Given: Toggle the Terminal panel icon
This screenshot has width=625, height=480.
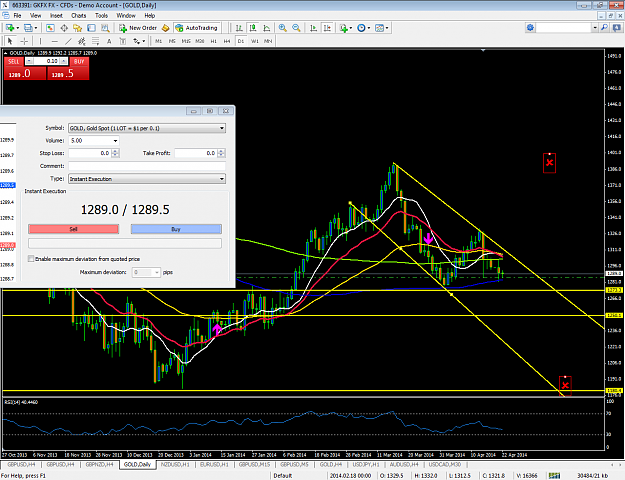Looking at the screenshot, I should (91, 28).
